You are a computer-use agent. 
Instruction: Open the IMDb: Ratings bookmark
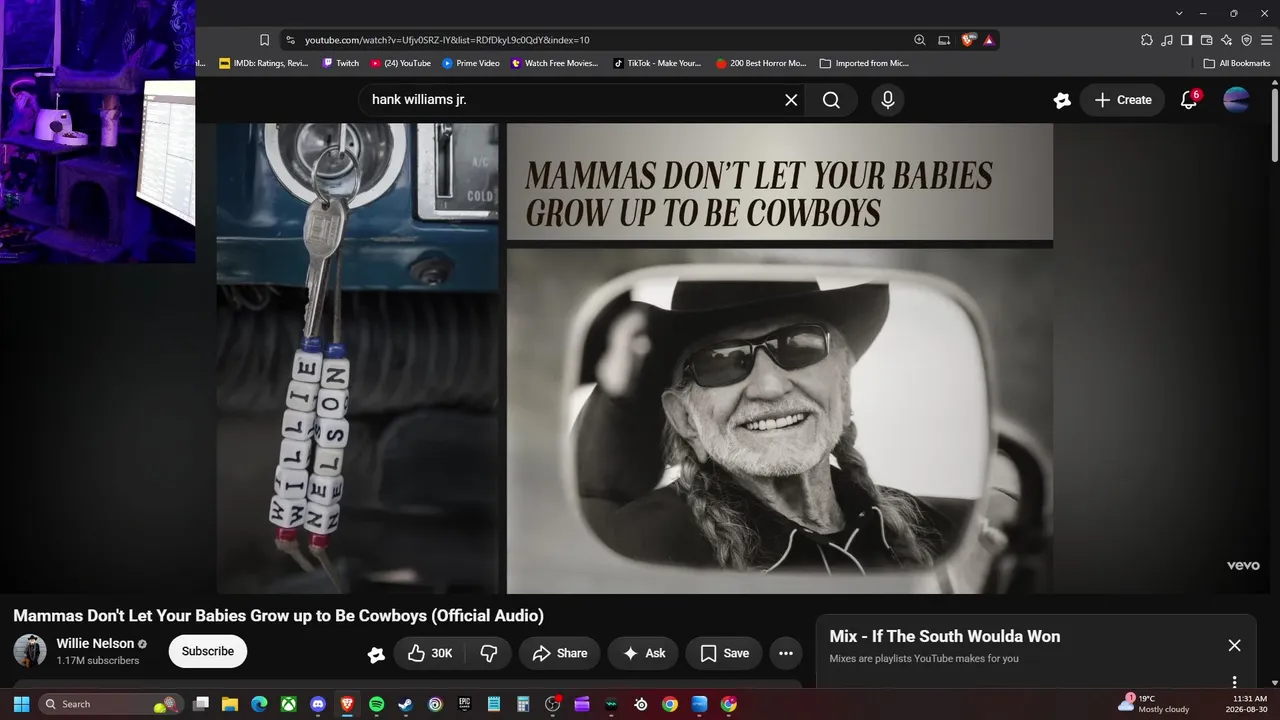pos(264,63)
